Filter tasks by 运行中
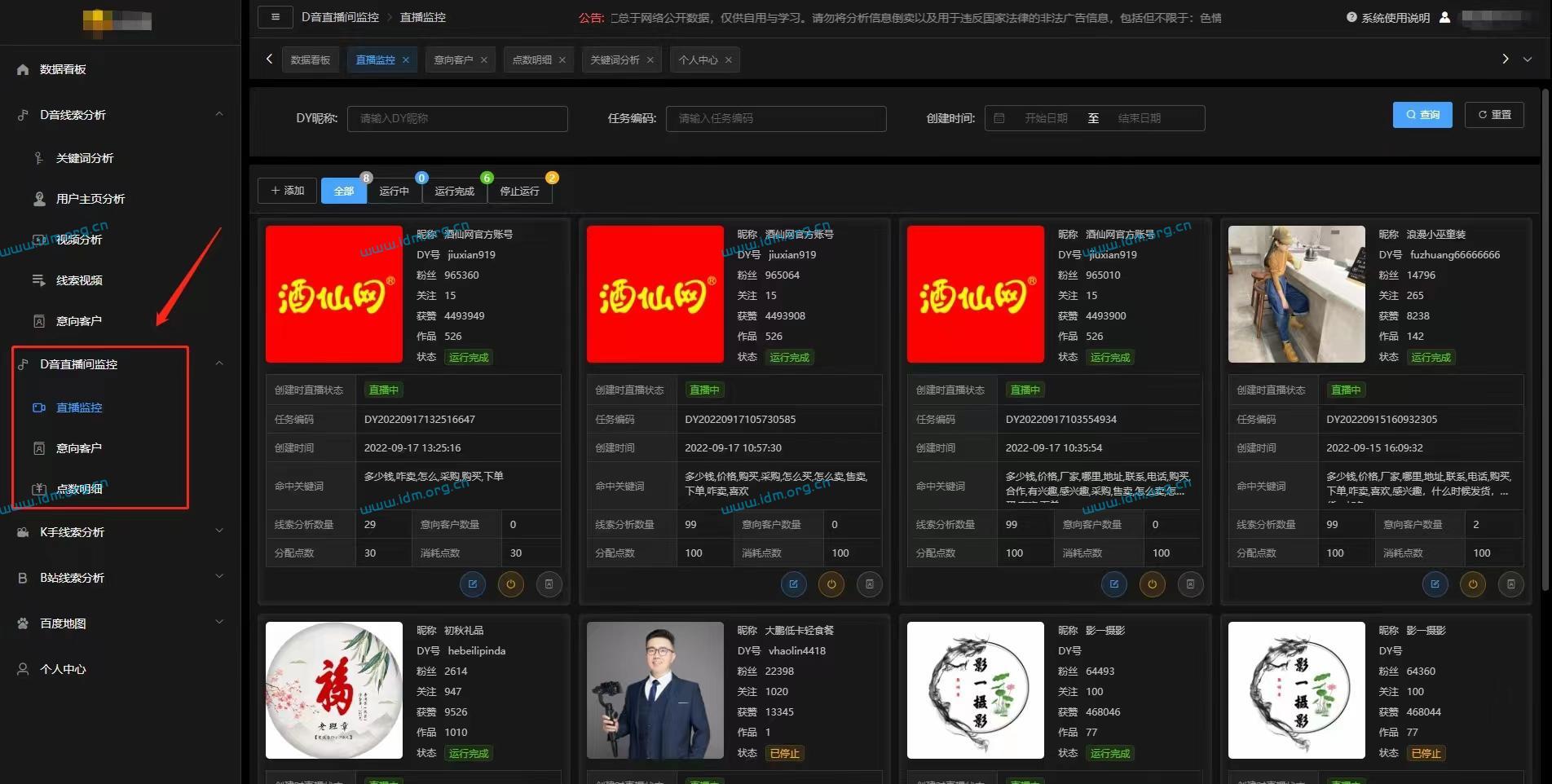 pyautogui.click(x=394, y=191)
